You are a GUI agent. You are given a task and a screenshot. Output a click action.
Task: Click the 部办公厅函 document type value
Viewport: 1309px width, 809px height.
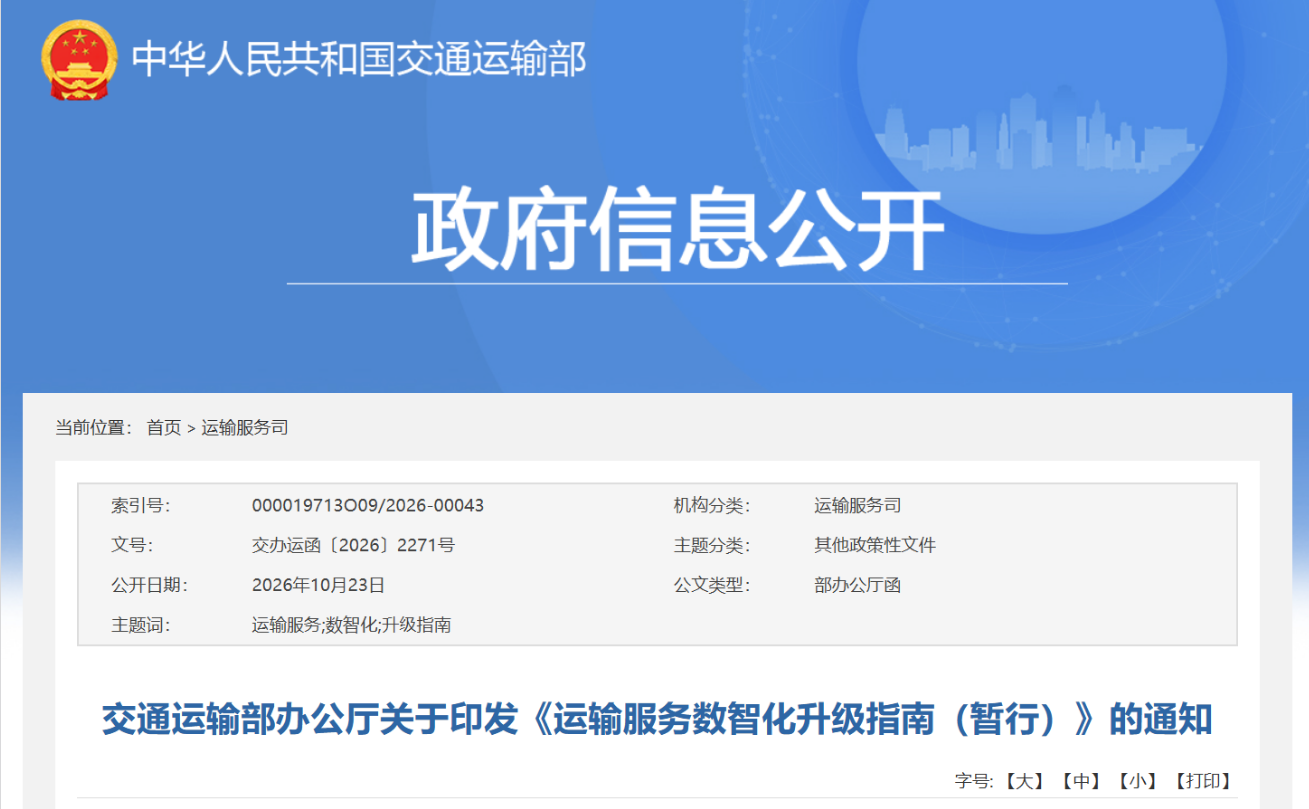click(x=858, y=586)
